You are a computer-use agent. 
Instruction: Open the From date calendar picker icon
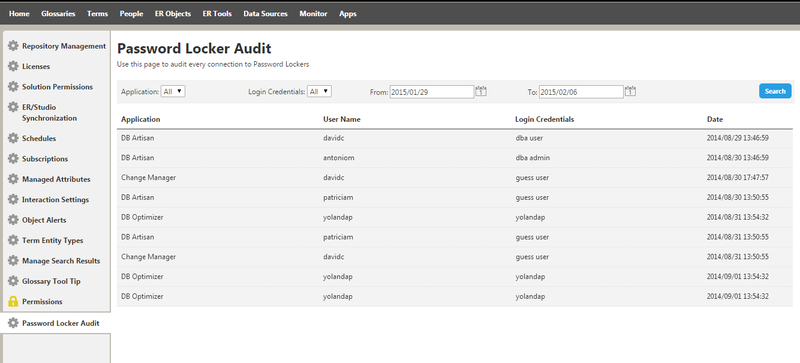481,91
